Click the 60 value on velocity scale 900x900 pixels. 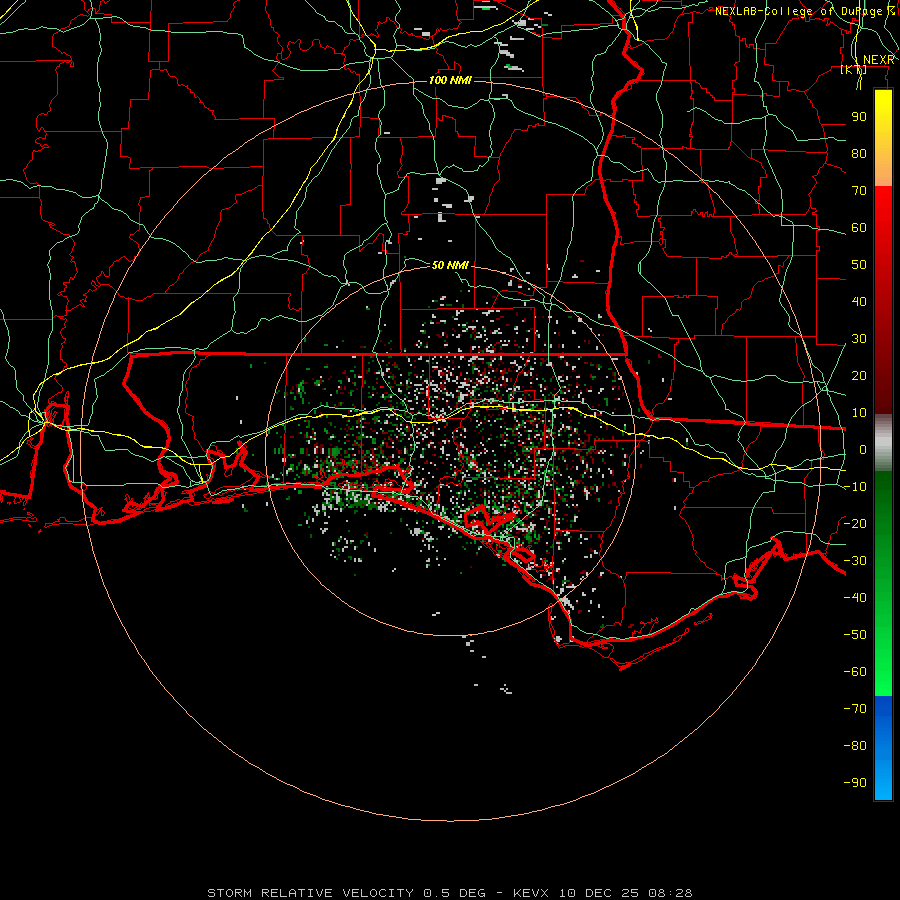(x=859, y=227)
